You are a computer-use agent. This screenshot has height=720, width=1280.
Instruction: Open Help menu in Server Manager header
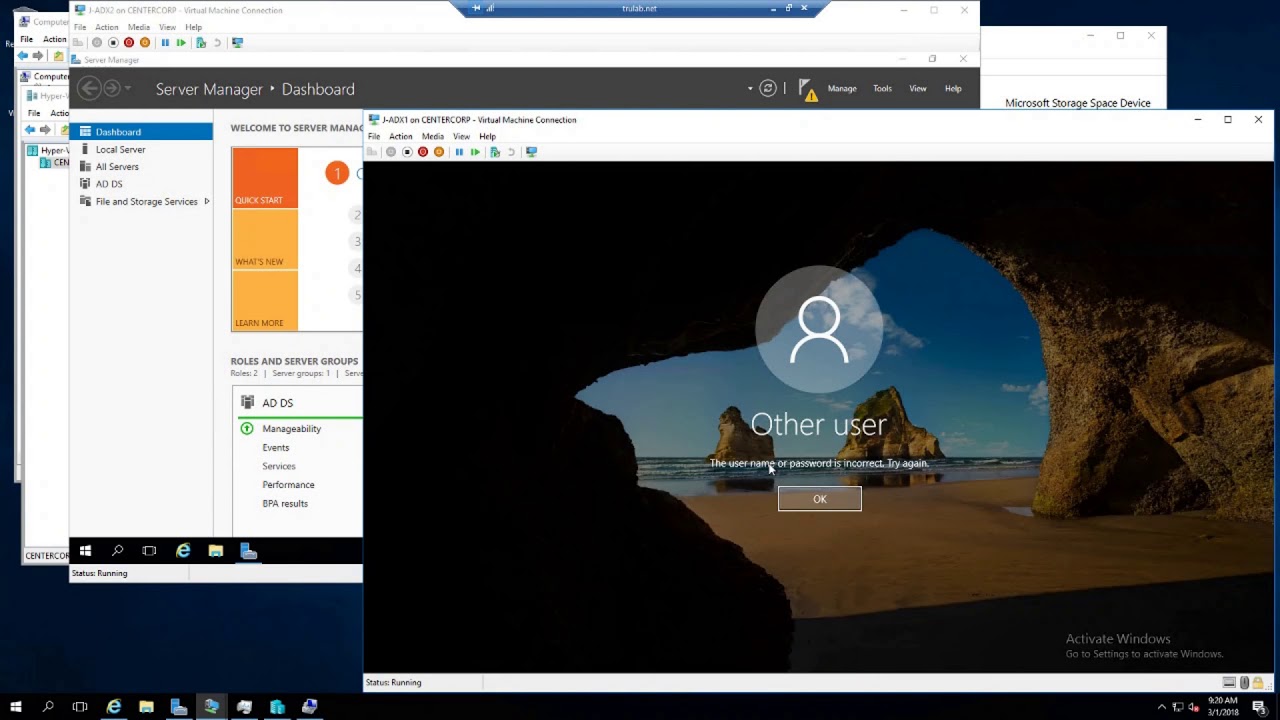[x=953, y=89]
